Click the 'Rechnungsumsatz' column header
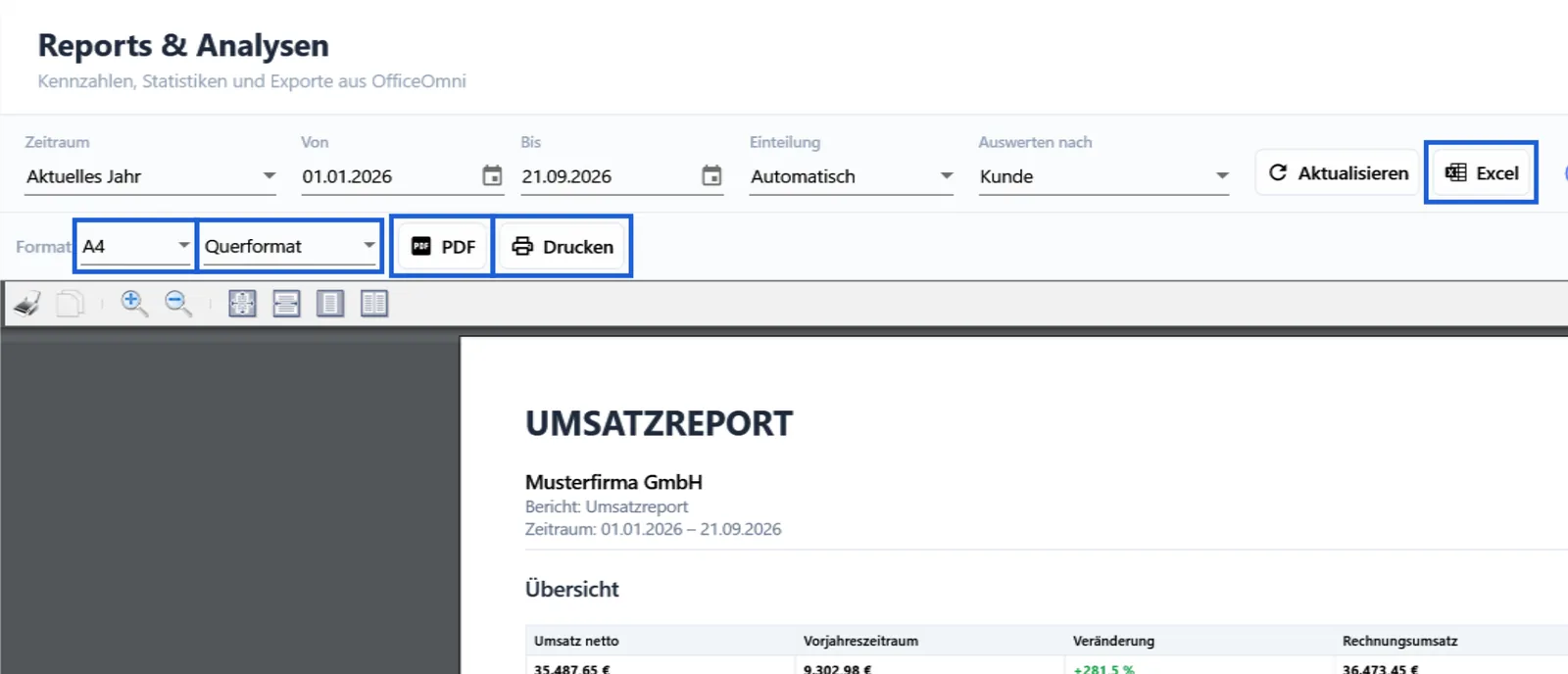The height and width of the screenshot is (674, 1568). (x=1399, y=641)
